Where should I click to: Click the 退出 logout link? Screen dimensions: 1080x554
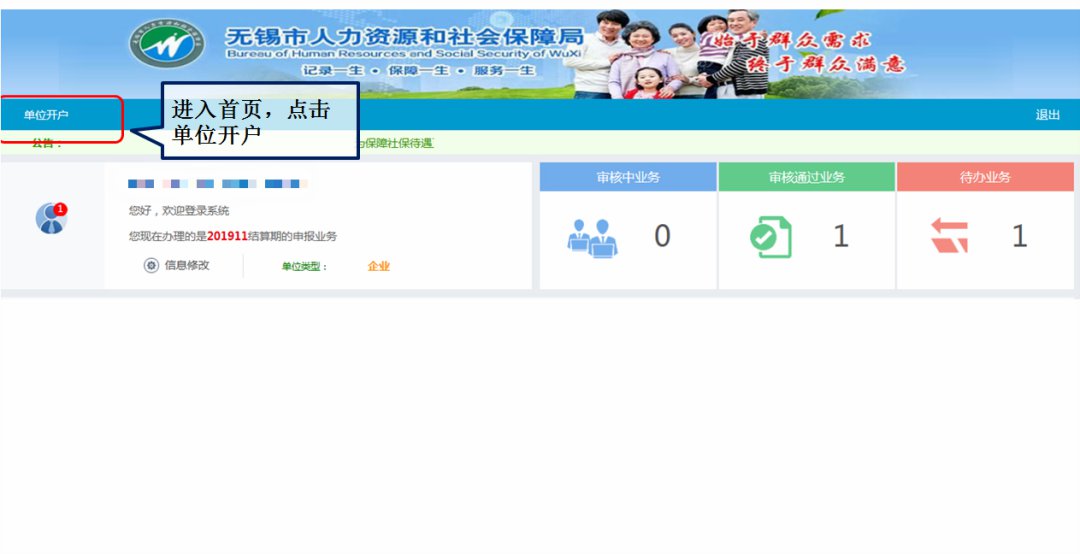coord(1048,115)
